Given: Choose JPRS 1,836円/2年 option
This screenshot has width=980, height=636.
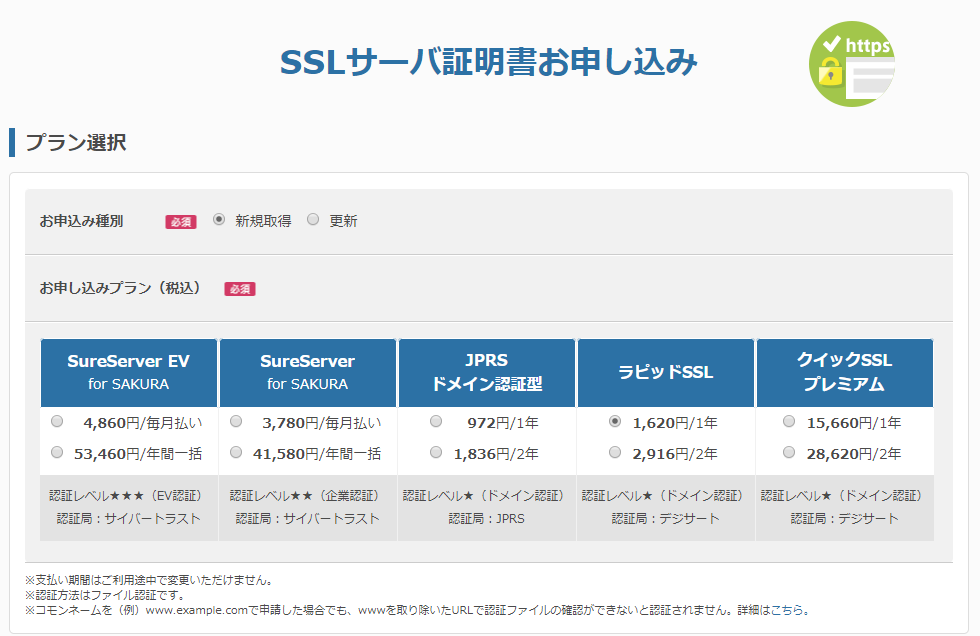Looking at the screenshot, I should [x=436, y=452].
